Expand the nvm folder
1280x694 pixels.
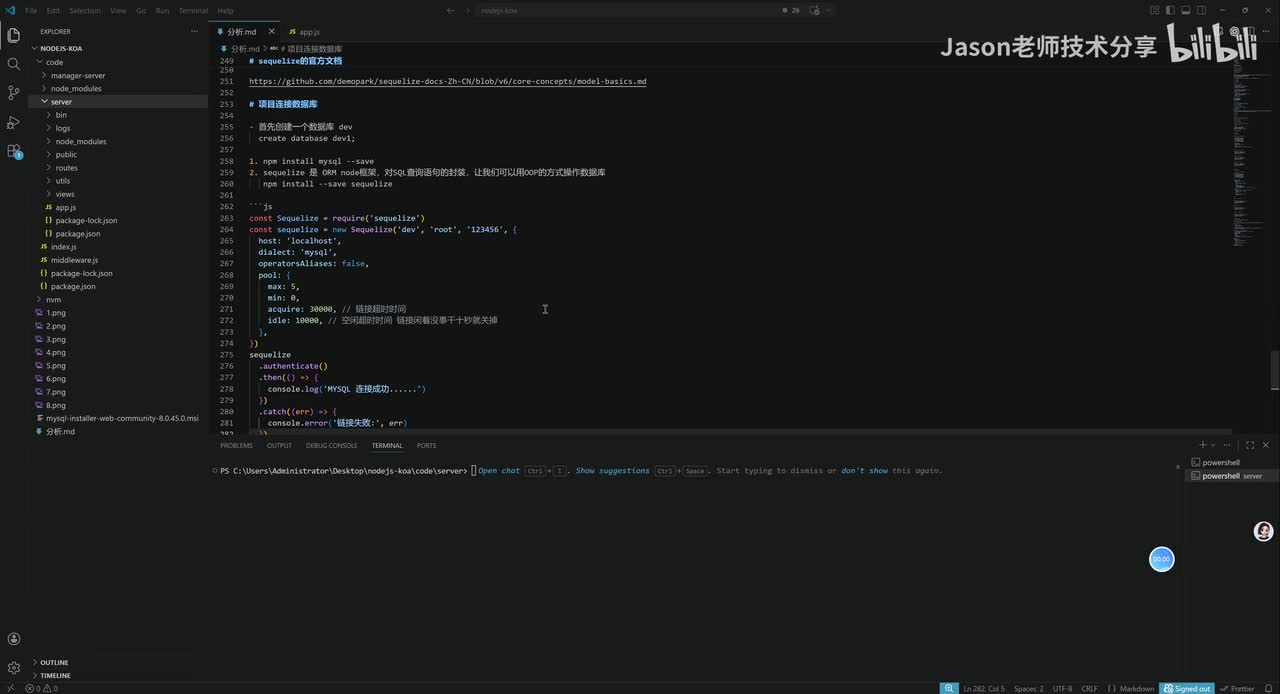pyautogui.click(x=118, y=299)
